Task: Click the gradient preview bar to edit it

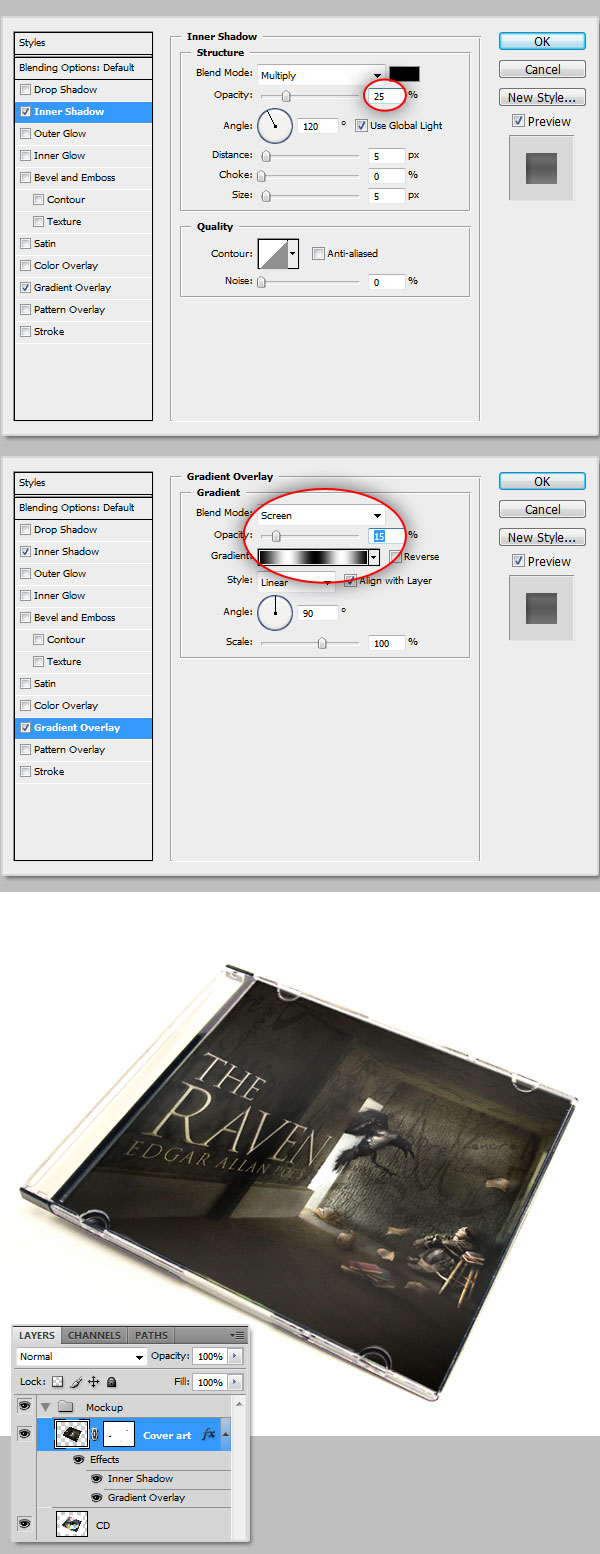Action: tap(313, 557)
